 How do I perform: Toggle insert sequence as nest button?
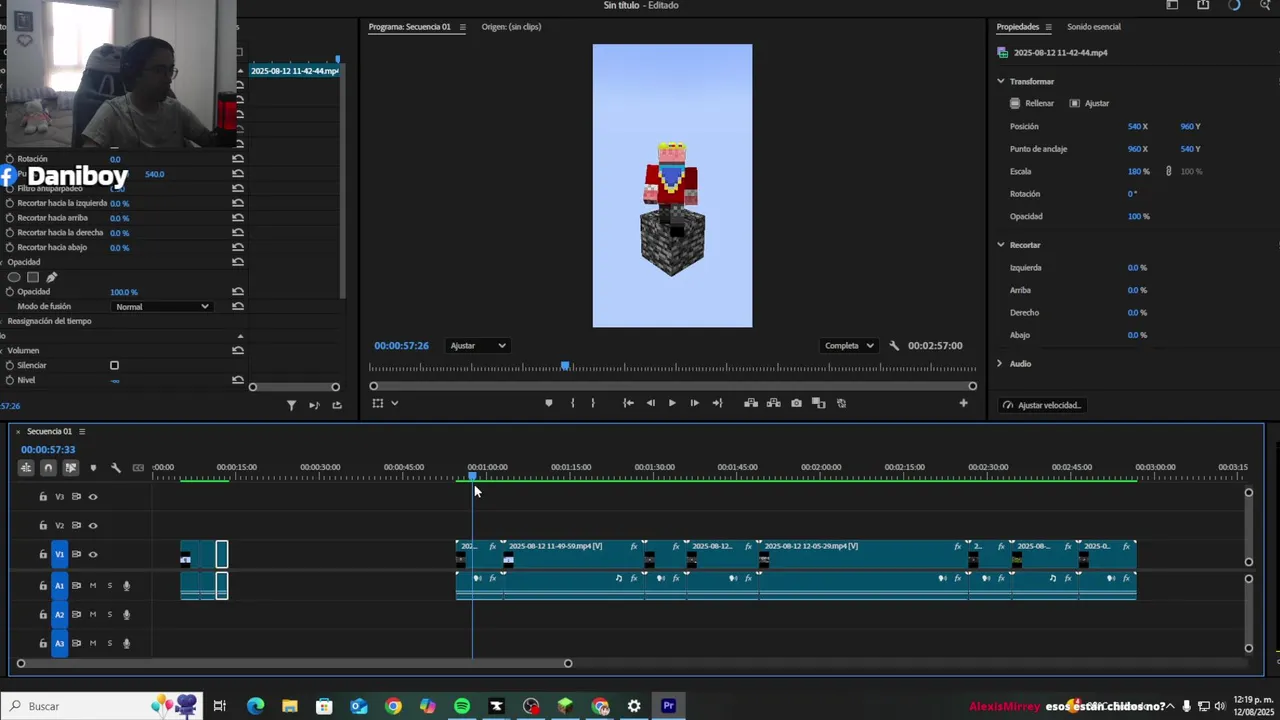pyautogui.click(x=26, y=468)
